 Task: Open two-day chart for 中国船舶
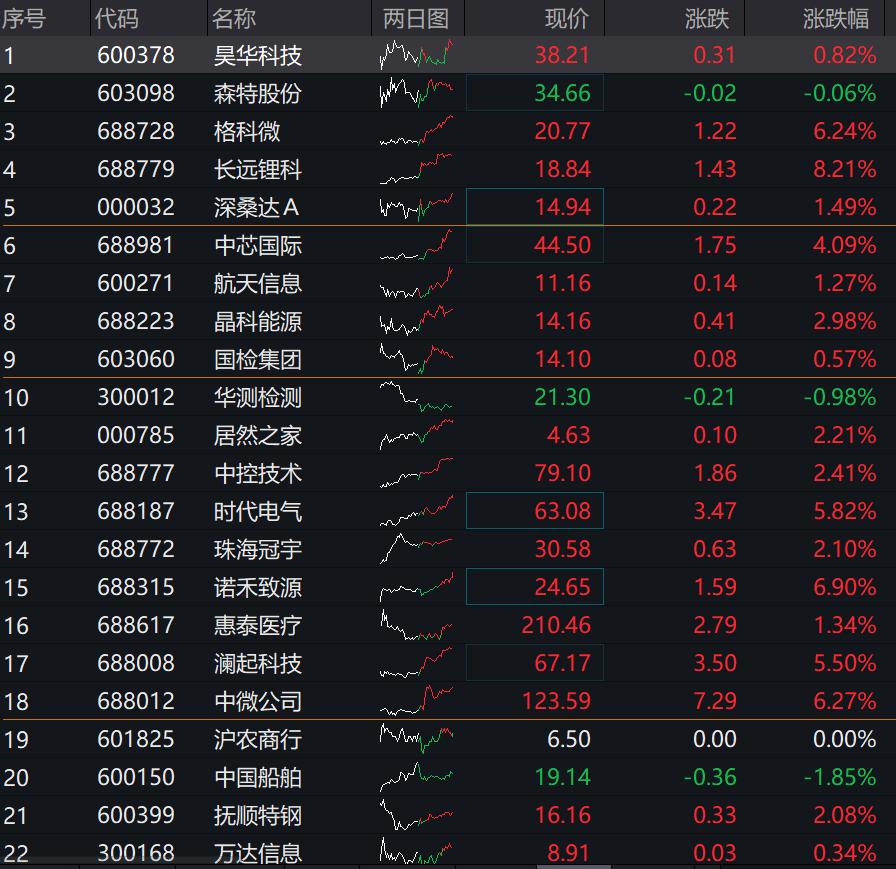(416, 777)
